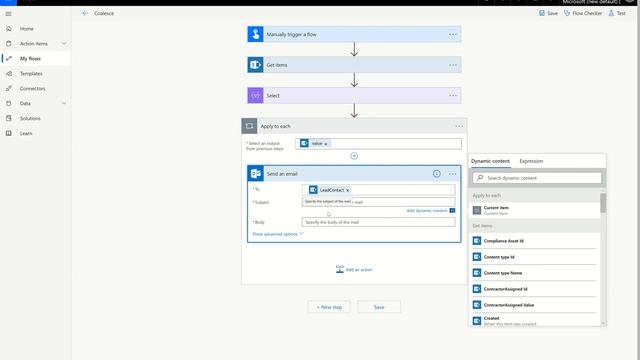Open Connectors in sidebar
The height and width of the screenshot is (360, 640).
tap(33, 89)
